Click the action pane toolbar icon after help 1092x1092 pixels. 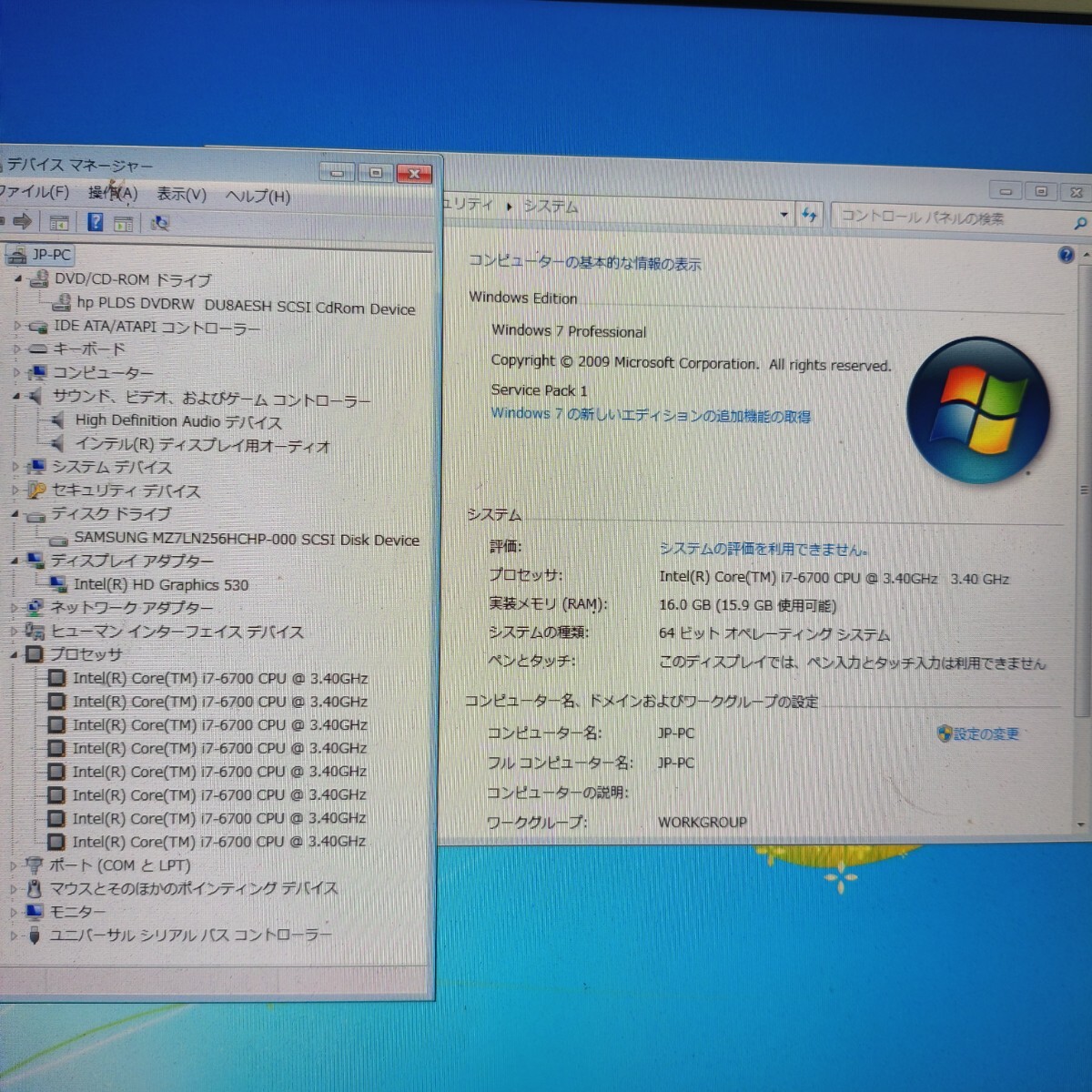coord(124,223)
